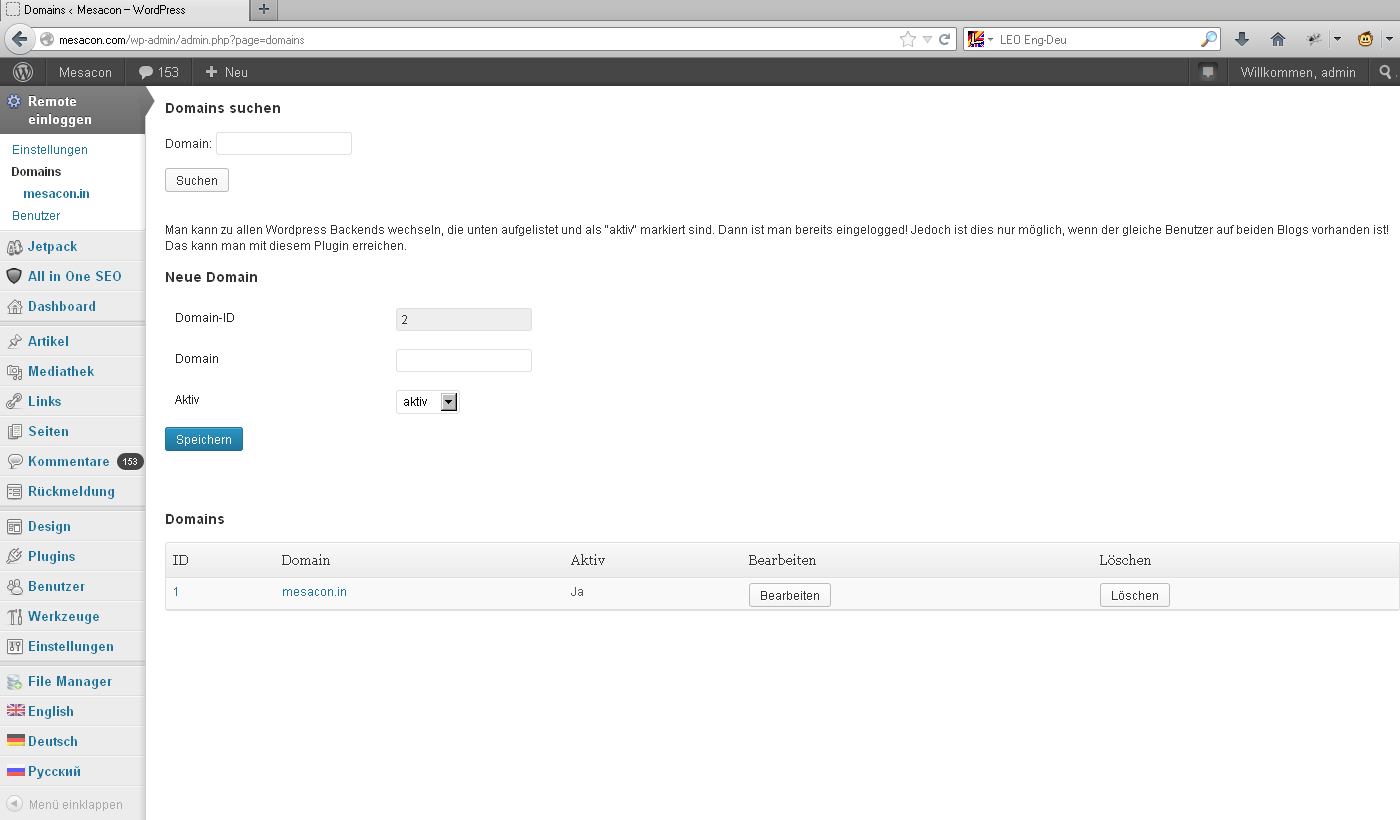Click the addon icon right of home button
Viewport: 1400px width, 820px height.
tap(1314, 39)
